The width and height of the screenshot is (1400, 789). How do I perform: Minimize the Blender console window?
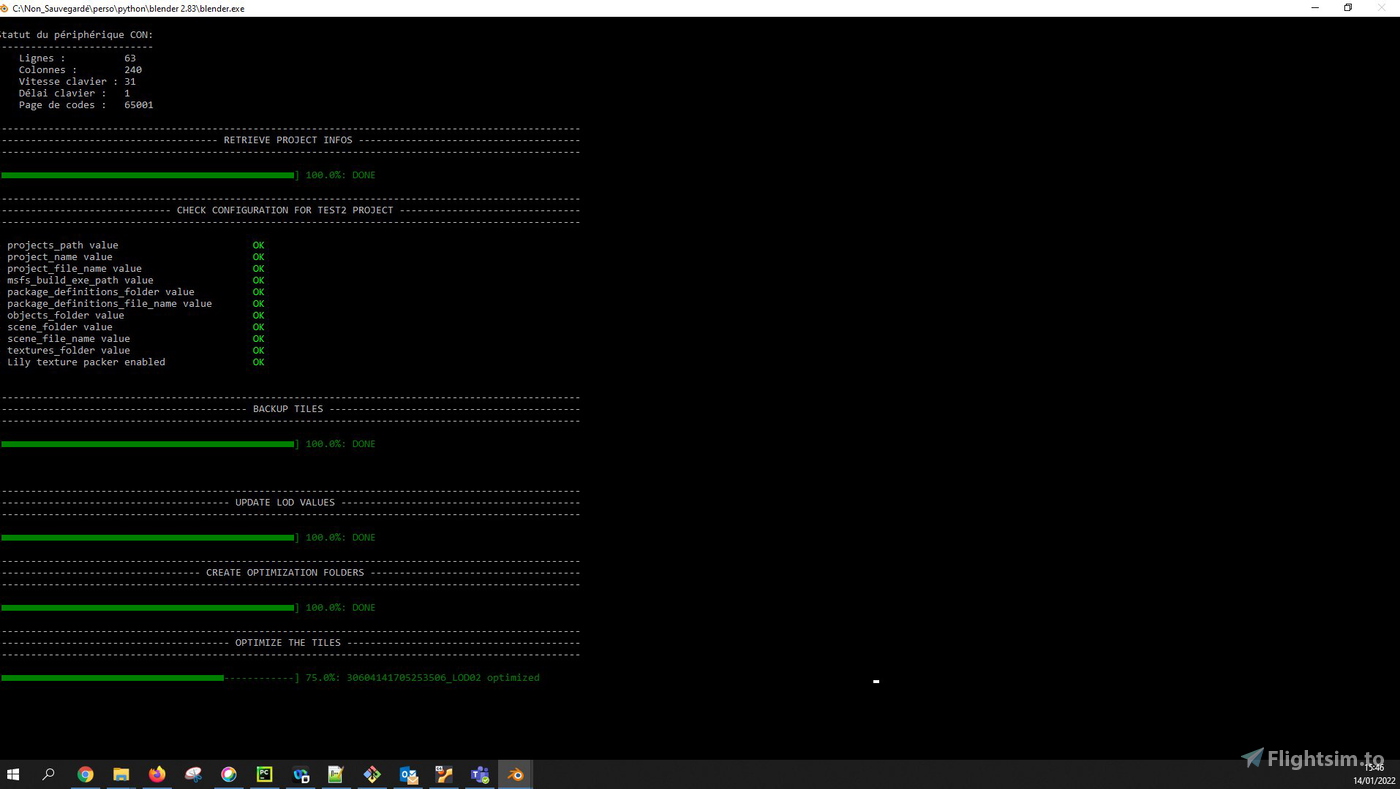coord(1315,8)
